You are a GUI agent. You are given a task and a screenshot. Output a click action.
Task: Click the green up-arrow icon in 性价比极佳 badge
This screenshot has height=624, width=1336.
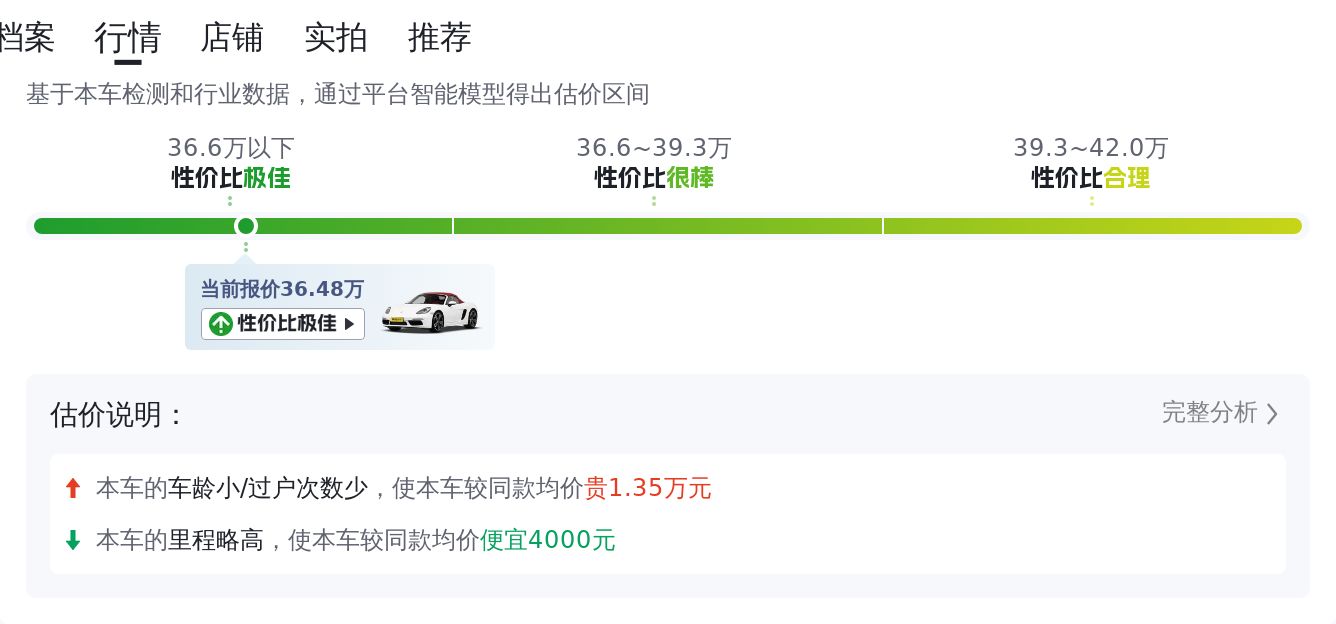(x=221, y=324)
